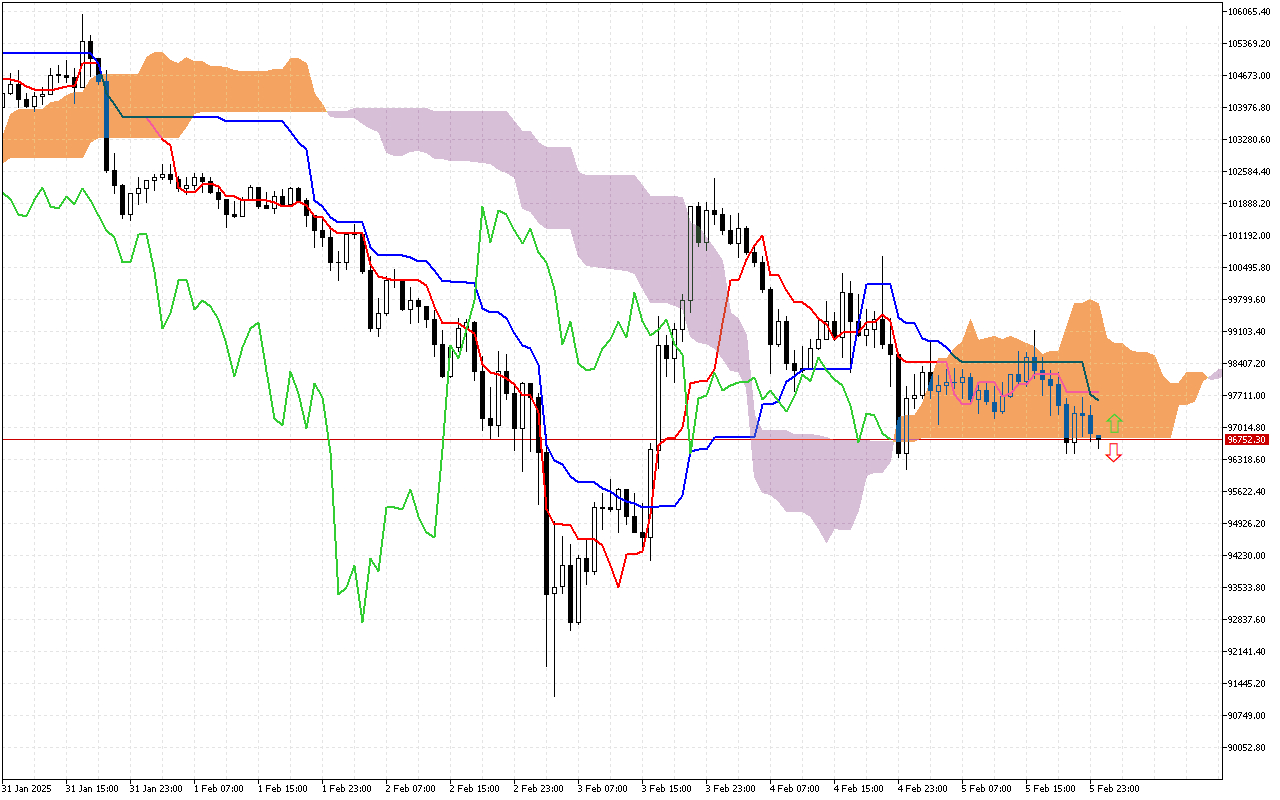
Task: Pick the 97014.80 value on price scale
Action: (x=1248, y=428)
